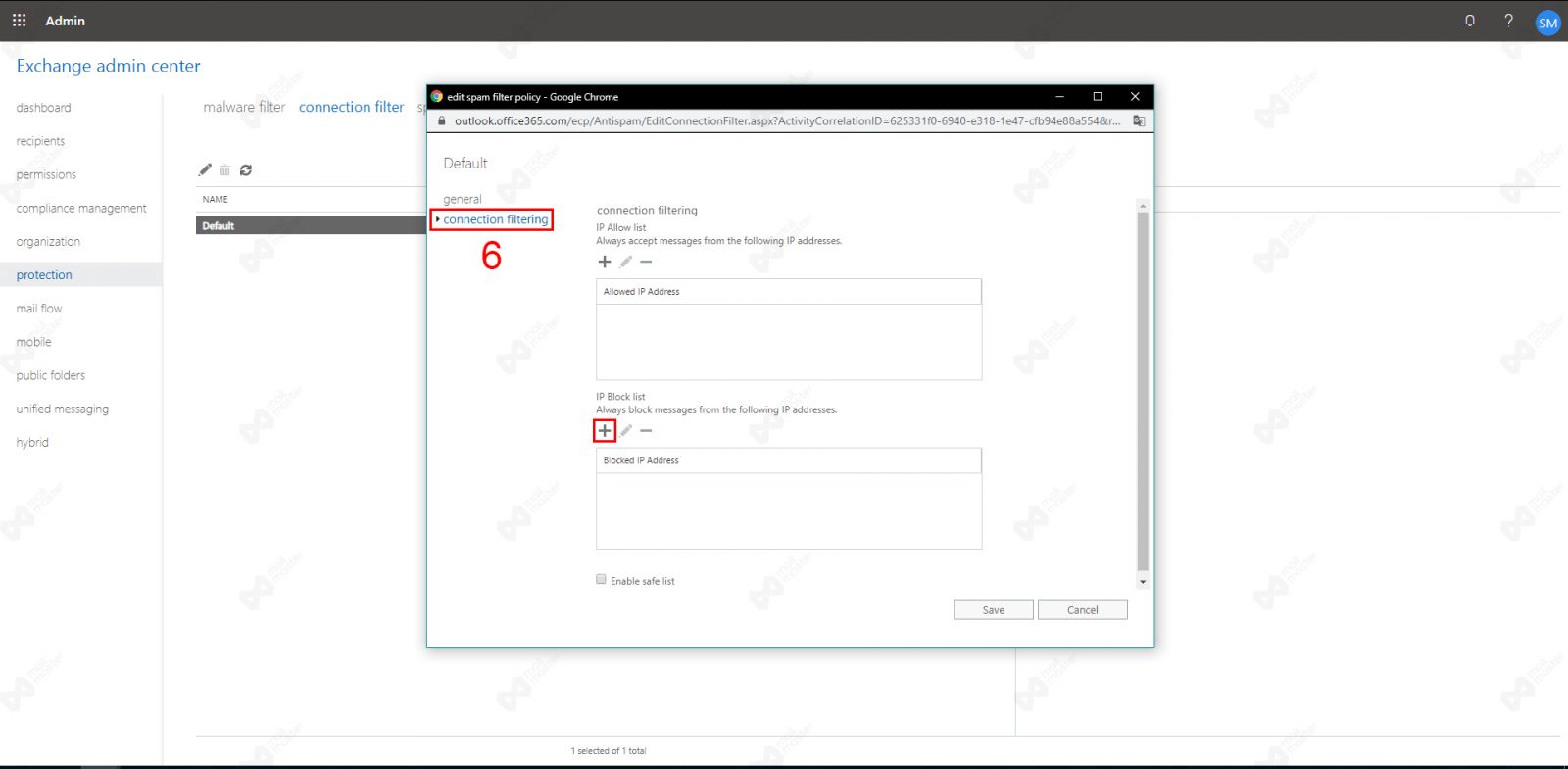Click the scrollbar up arrow in dialog
Screen dimensions: 1568x769
coord(1142,206)
